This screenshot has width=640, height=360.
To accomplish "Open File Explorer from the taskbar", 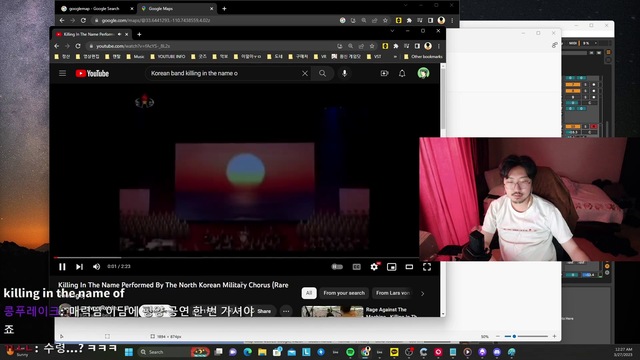I will pyautogui.click(x=262, y=352).
